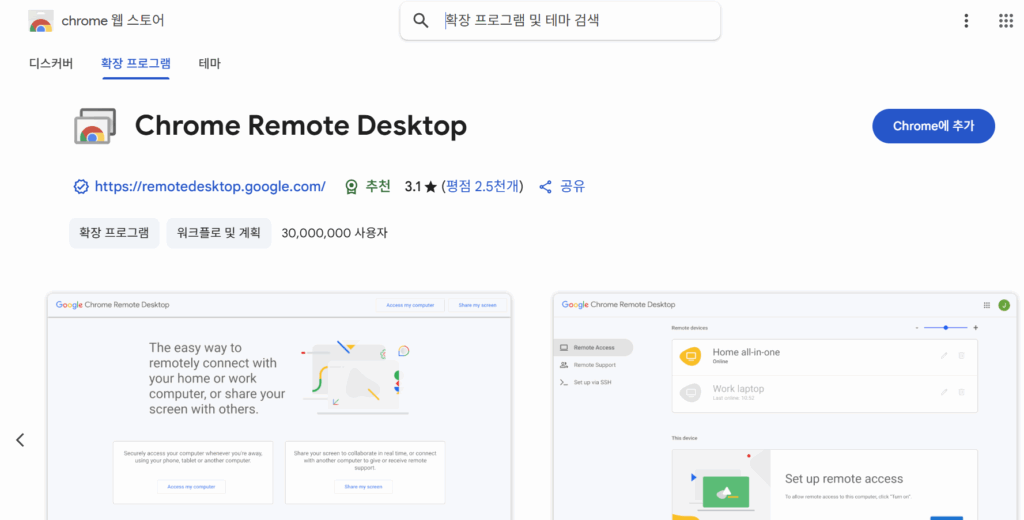Click Share my screen card button
Image resolution: width=1024 pixels, height=520 pixels.
[x=363, y=487]
